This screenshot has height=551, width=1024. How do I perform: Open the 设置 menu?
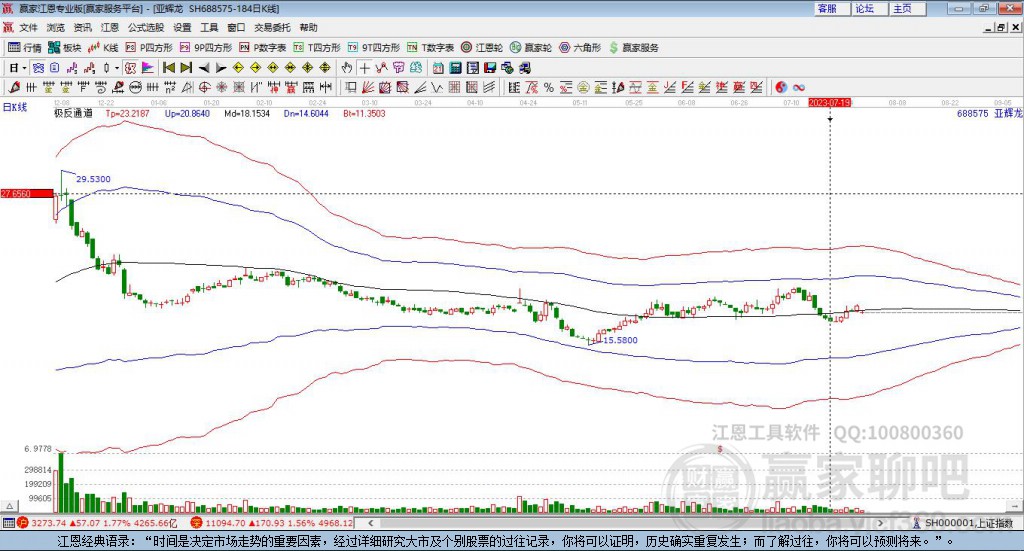pyautogui.click(x=182, y=27)
